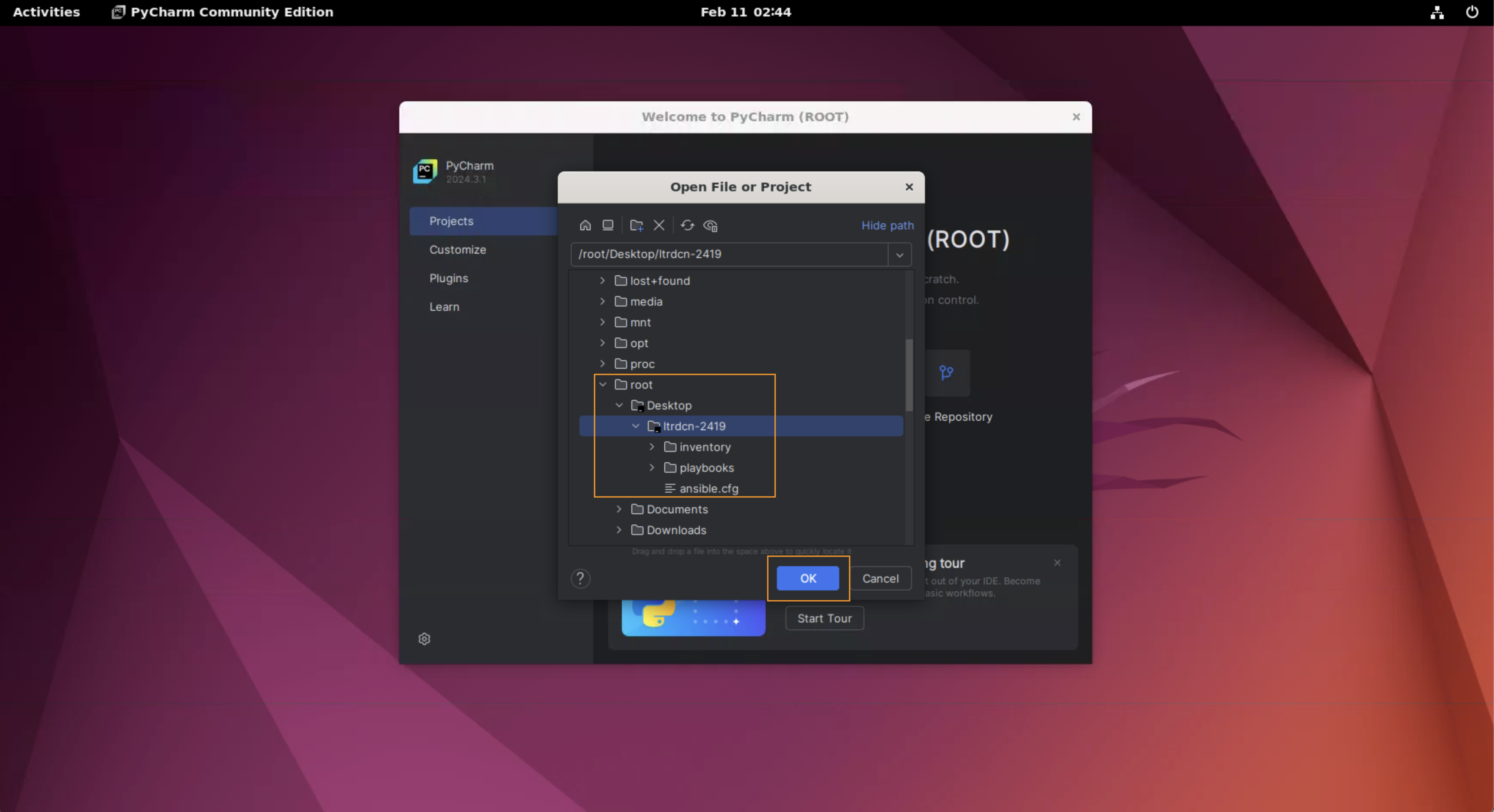Refresh the file tree
This screenshot has height=812, width=1494.
click(687, 226)
